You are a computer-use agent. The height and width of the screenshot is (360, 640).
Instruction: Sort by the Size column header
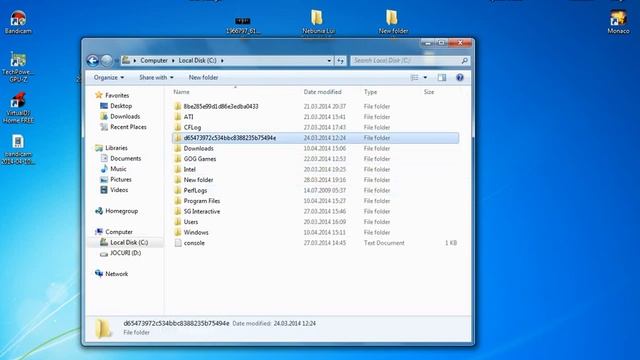tap(429, 92)
